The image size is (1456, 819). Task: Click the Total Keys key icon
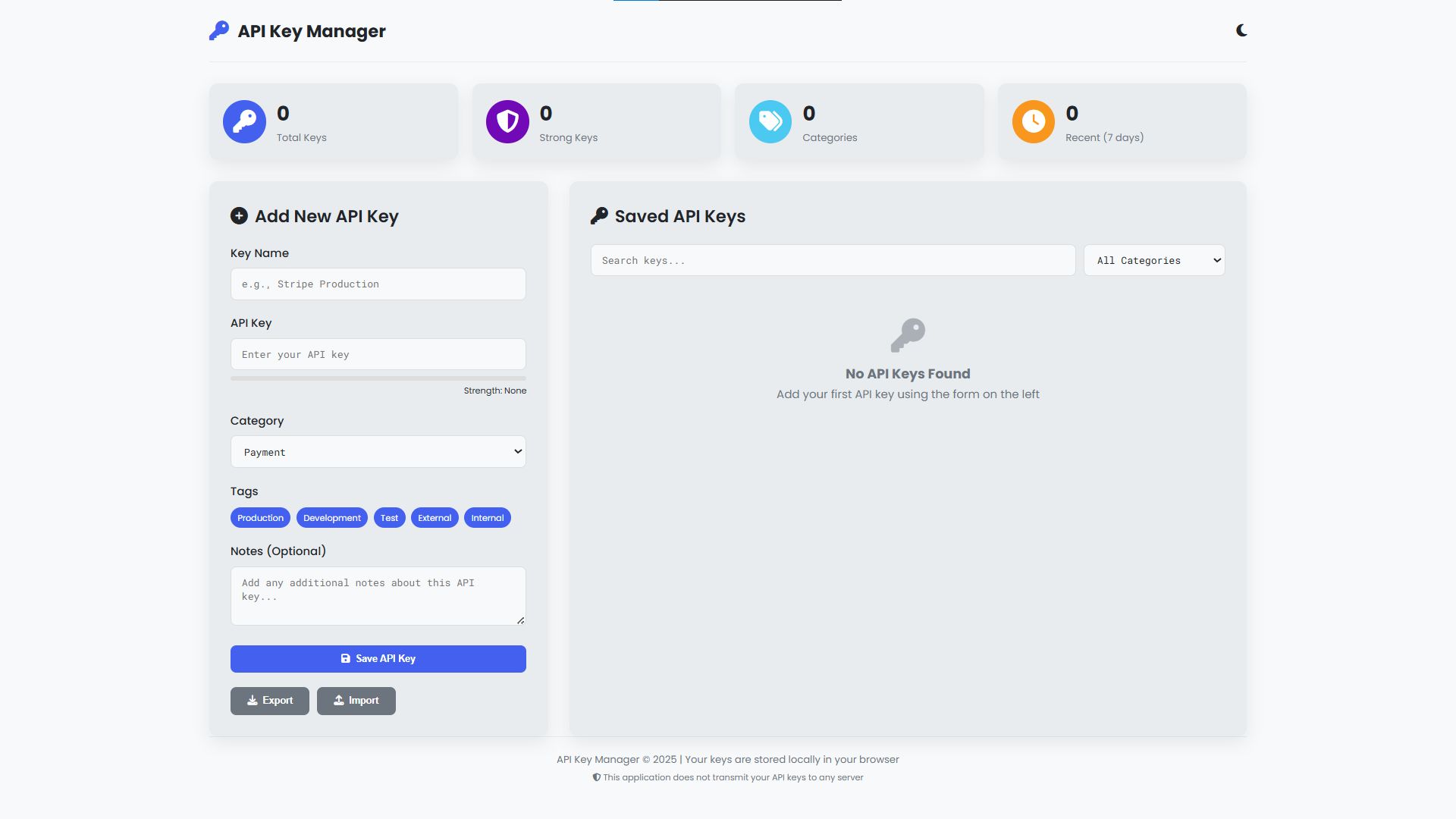244,121
